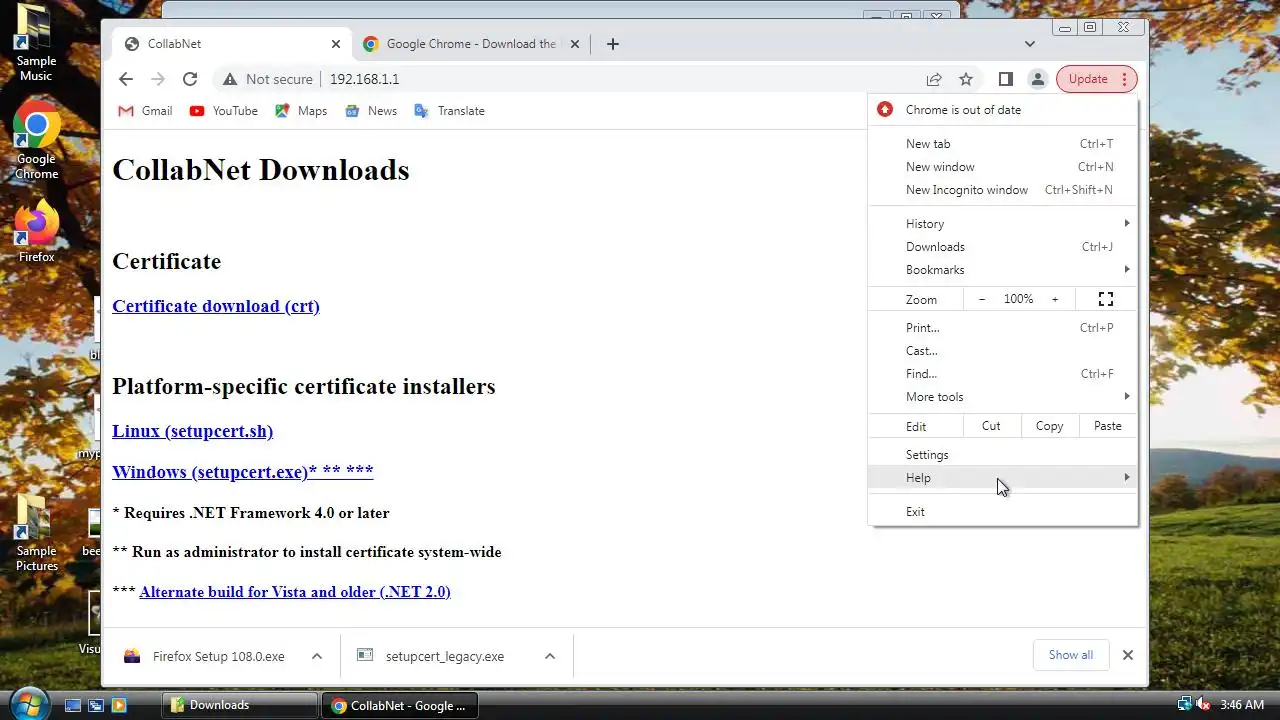Click Paste in the Edit row
Screen dimensions: 1280x720
[x=1108, y=426]
